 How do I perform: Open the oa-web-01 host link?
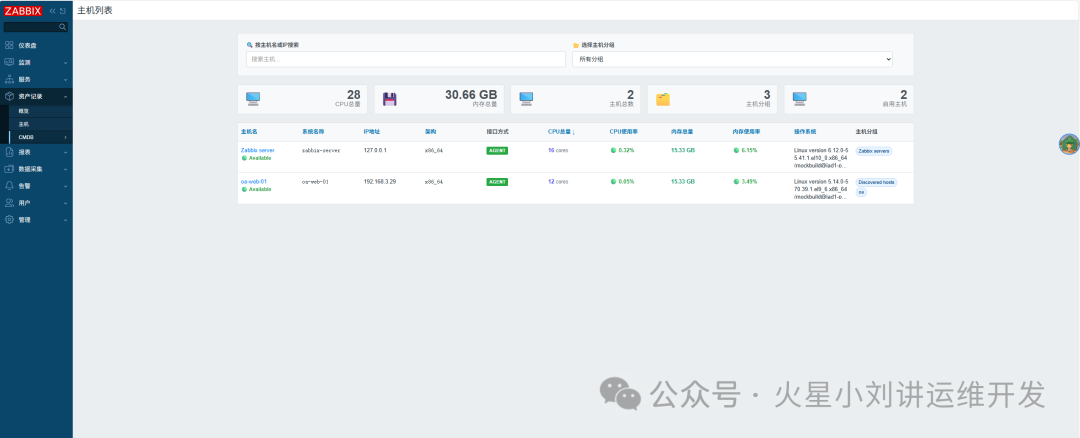point(253,182)
